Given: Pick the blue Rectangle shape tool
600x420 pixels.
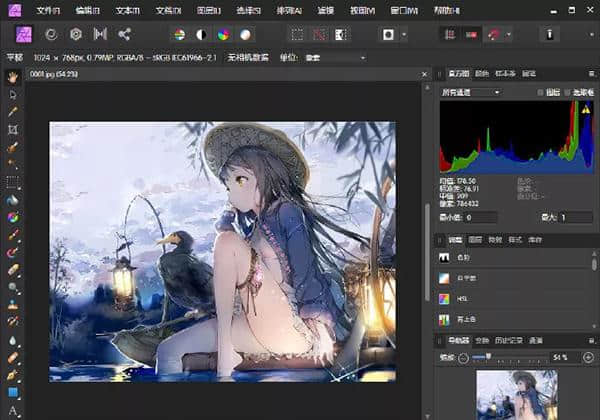Looking at the screenshot, I should tap(13, 393).
